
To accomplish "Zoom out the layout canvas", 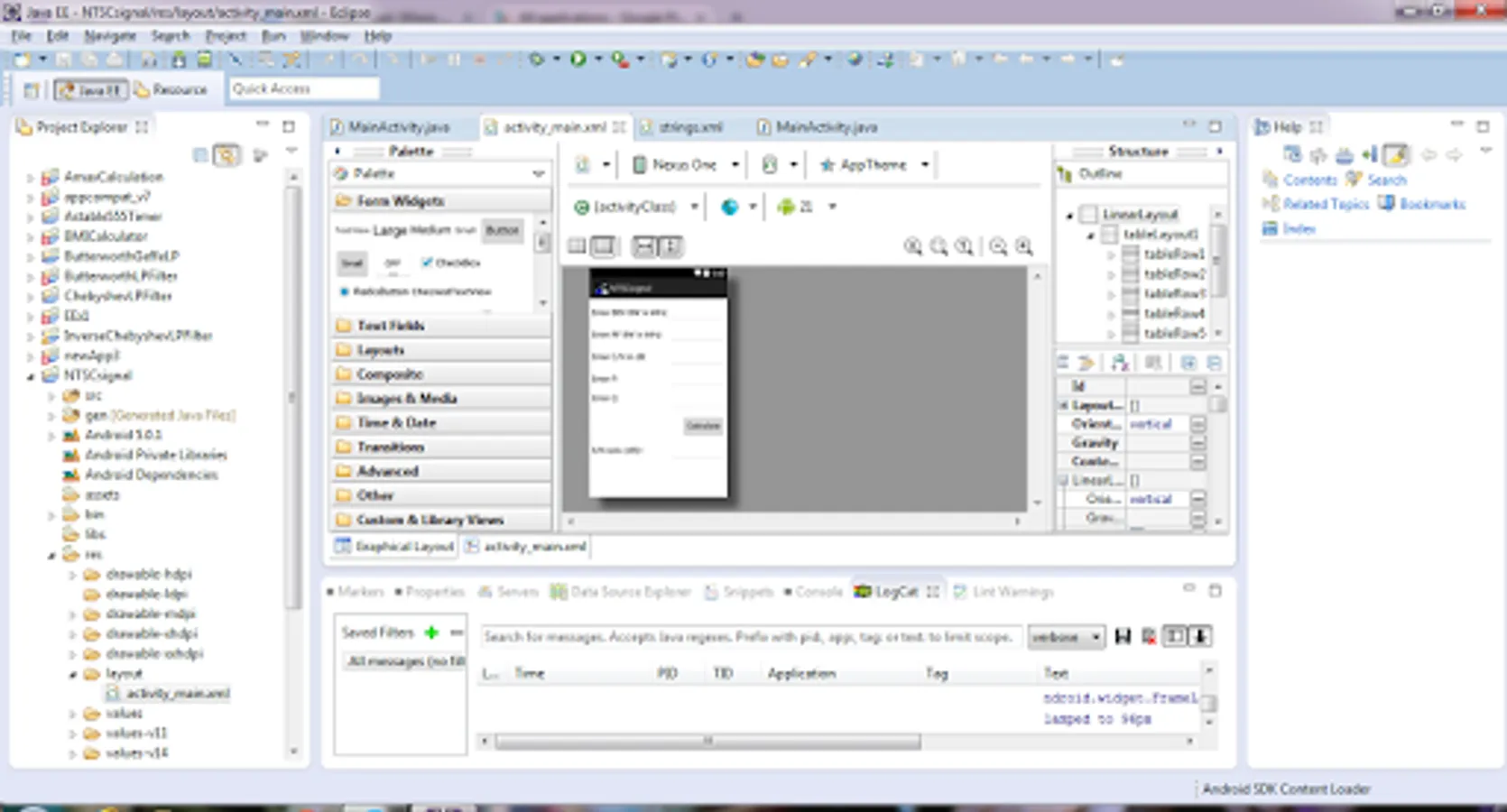I will click(998, 246).
